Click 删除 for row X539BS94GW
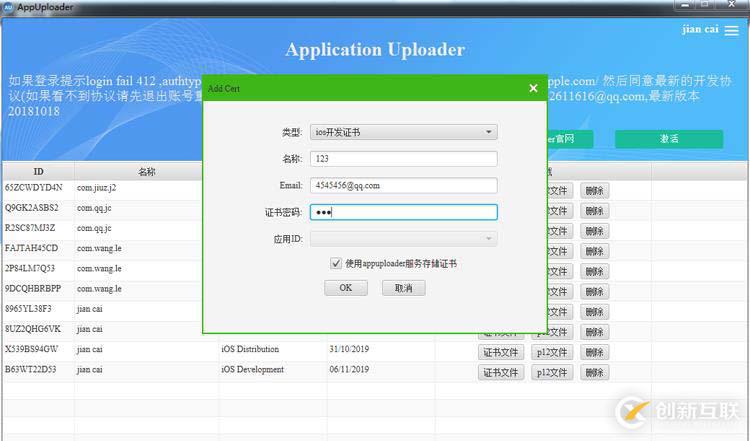Screen dimensions: 750x441 tap(595, 353)
